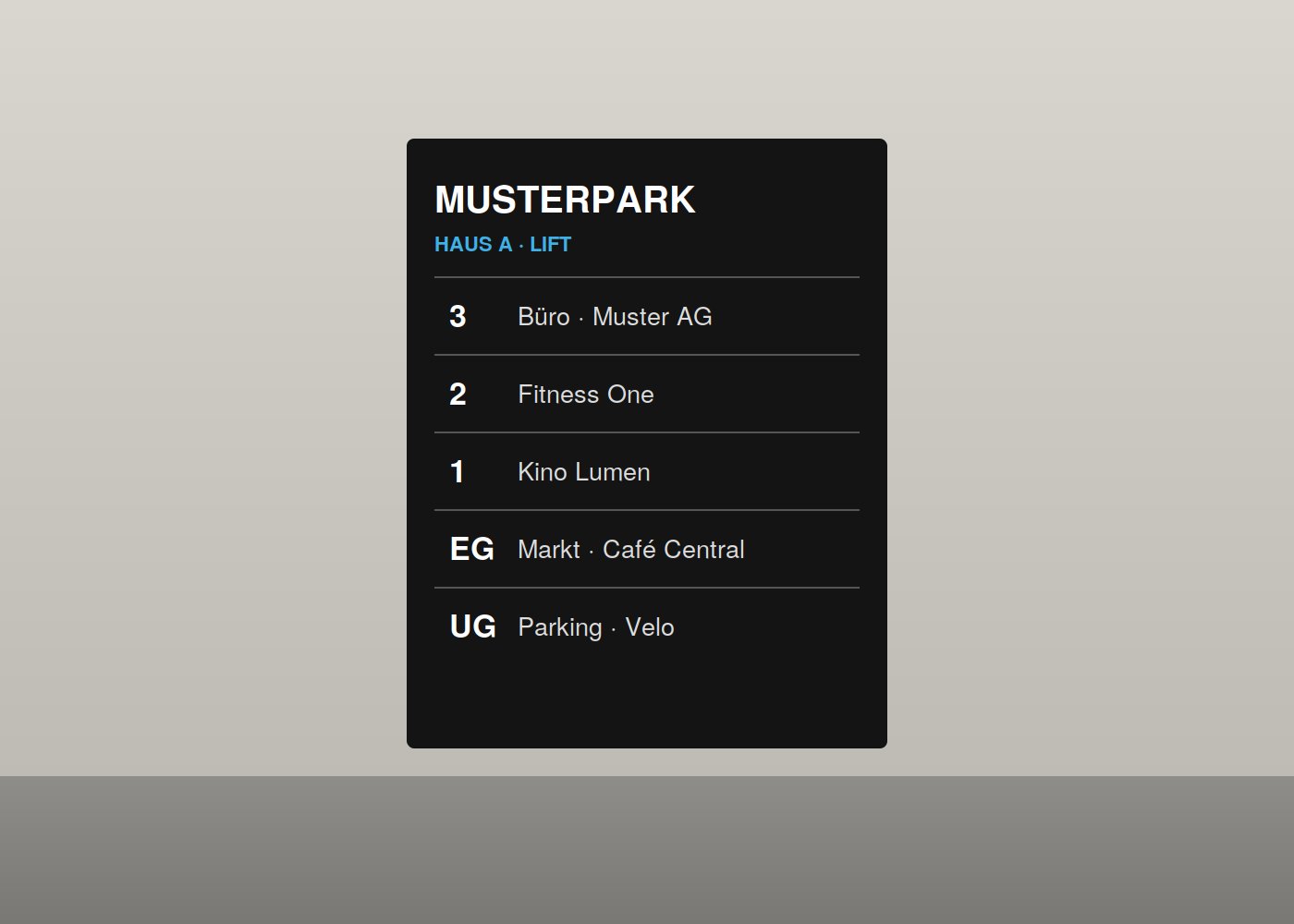Click the Velo entry on UG
Image resolution: width=1294 pixels, height=924 pixels.
650,627
